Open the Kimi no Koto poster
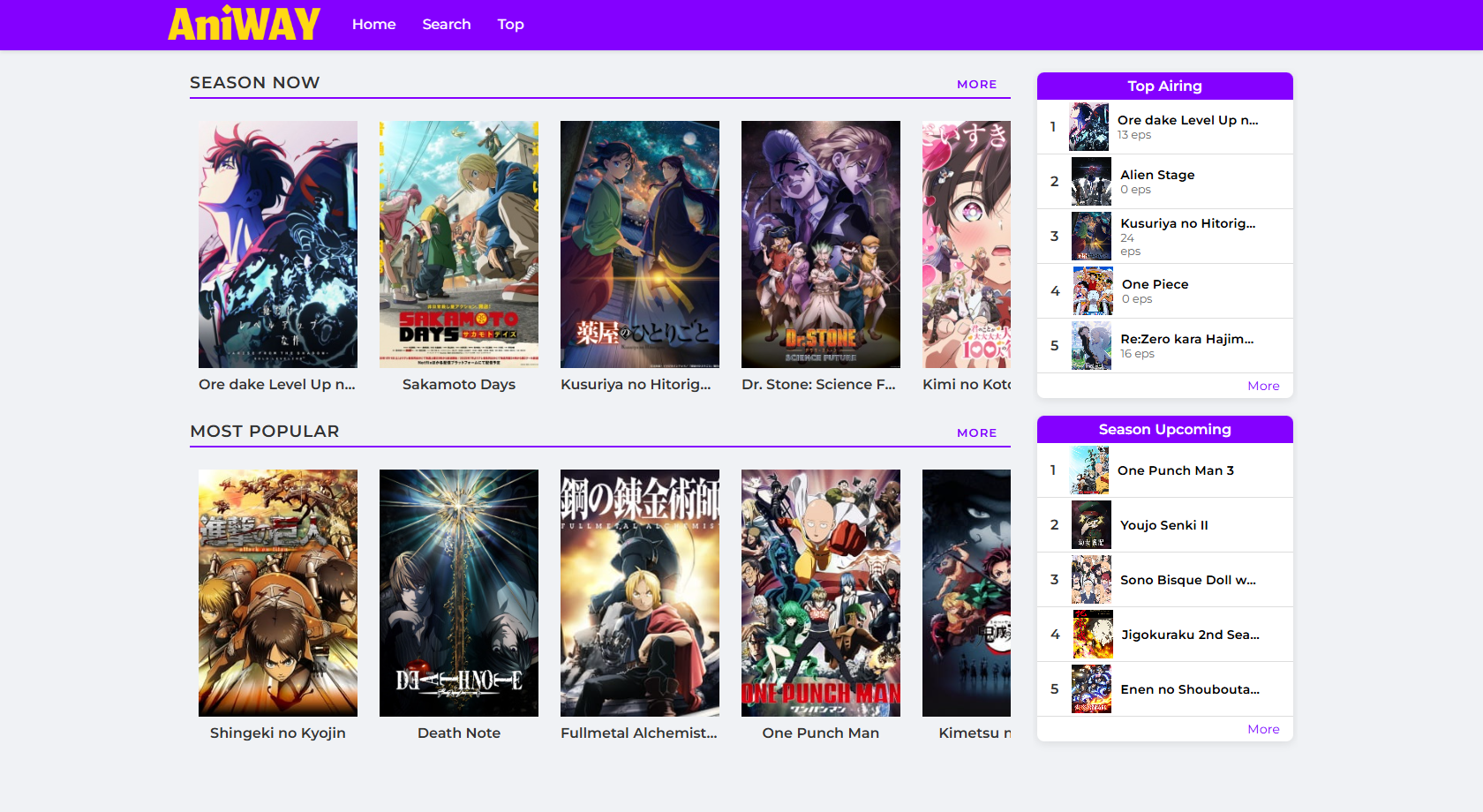The height and width of the screenshot is (812, 1483). [x=967, y=244]
